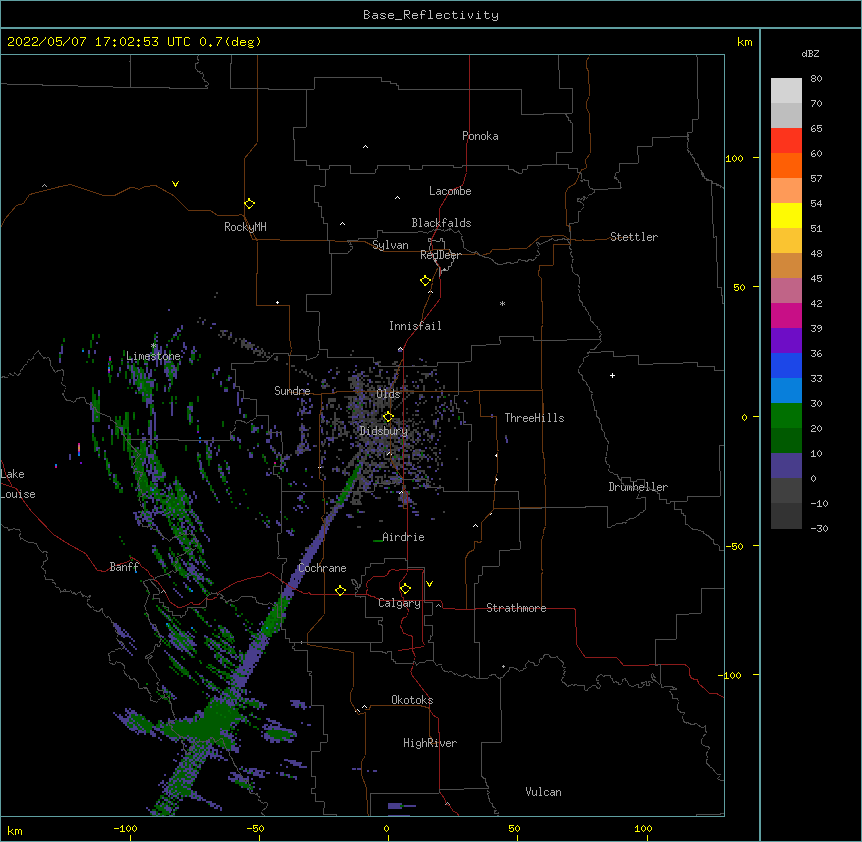
Task: Click the 0 label on the bottom axis
Action: [x=386, y=828]
